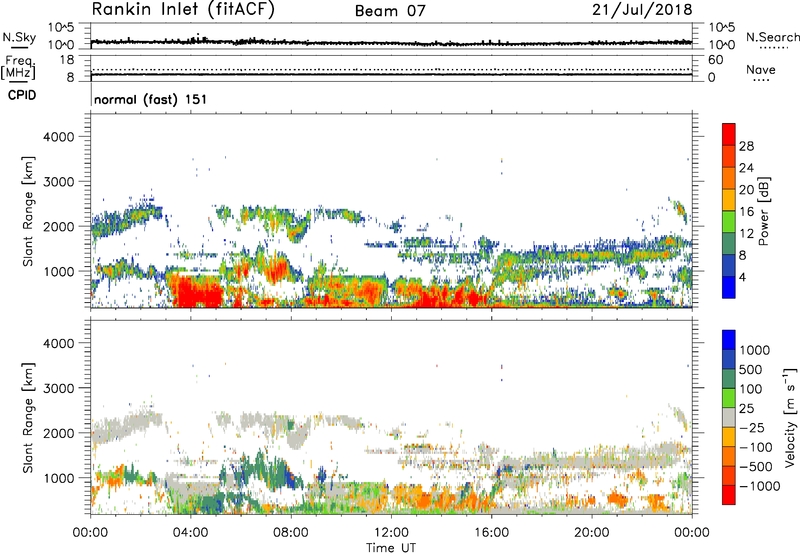Viewport: 800px width, 554px height.
Task: Click the 'Rankin Inlet (fitACF)' title
Action: coord(183,10)
